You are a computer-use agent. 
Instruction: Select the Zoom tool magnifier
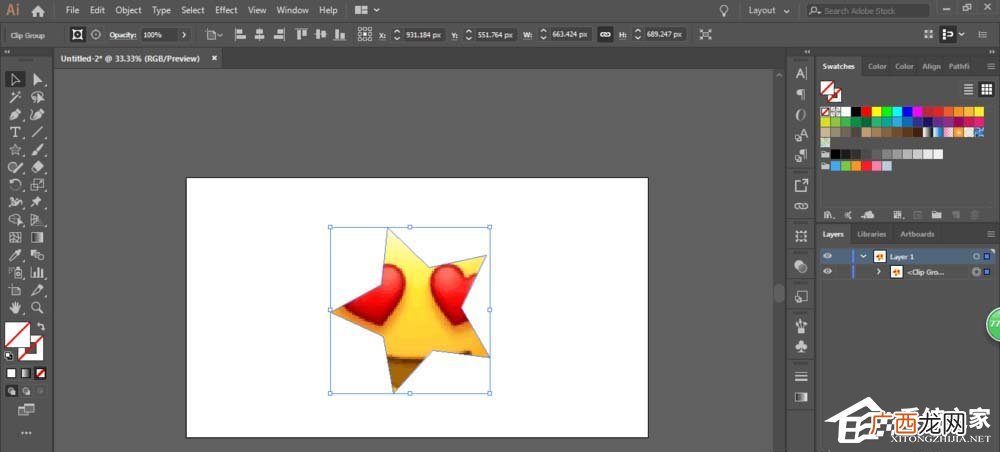38,308
